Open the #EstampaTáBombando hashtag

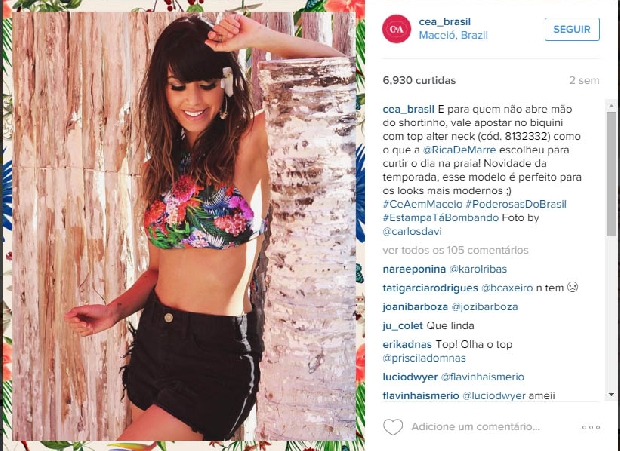[441, 218]
